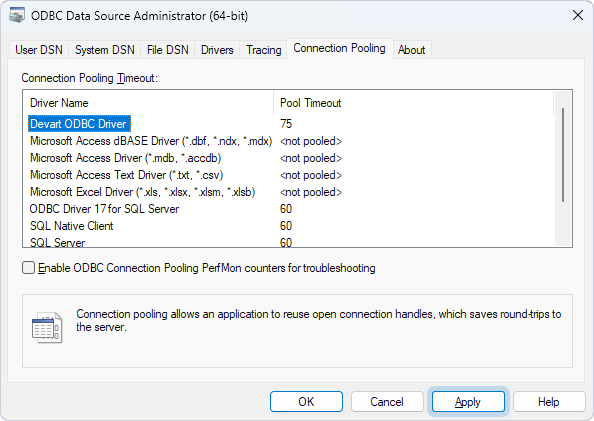Click the Cancel button
Image resolution: width=594 pixels, height=421 pixels.
click(x=387, y=401)
